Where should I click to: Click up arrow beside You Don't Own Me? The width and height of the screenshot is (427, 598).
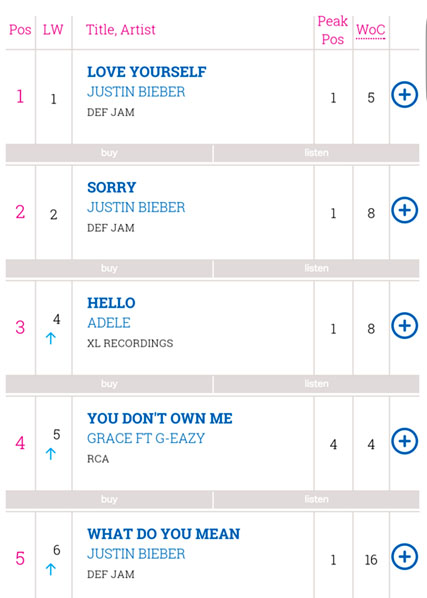[x=51, y=453]
